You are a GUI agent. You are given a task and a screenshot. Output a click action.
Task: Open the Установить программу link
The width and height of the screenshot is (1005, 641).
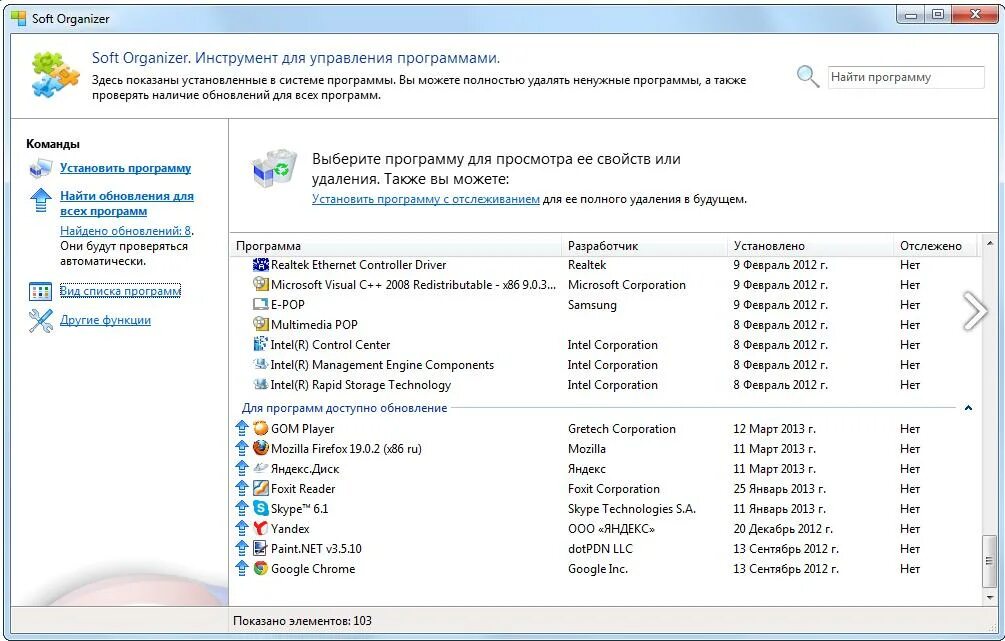(126, 168)
